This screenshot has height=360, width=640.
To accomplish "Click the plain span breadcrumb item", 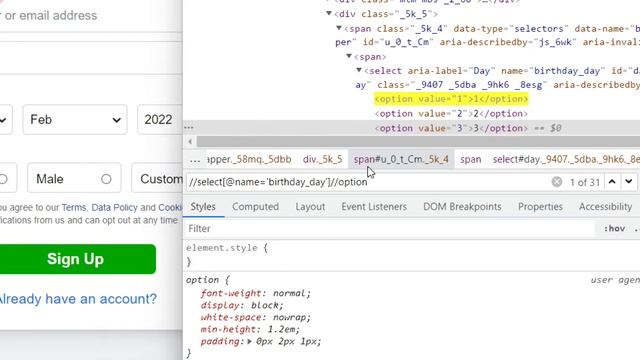I will click(471, 160).
